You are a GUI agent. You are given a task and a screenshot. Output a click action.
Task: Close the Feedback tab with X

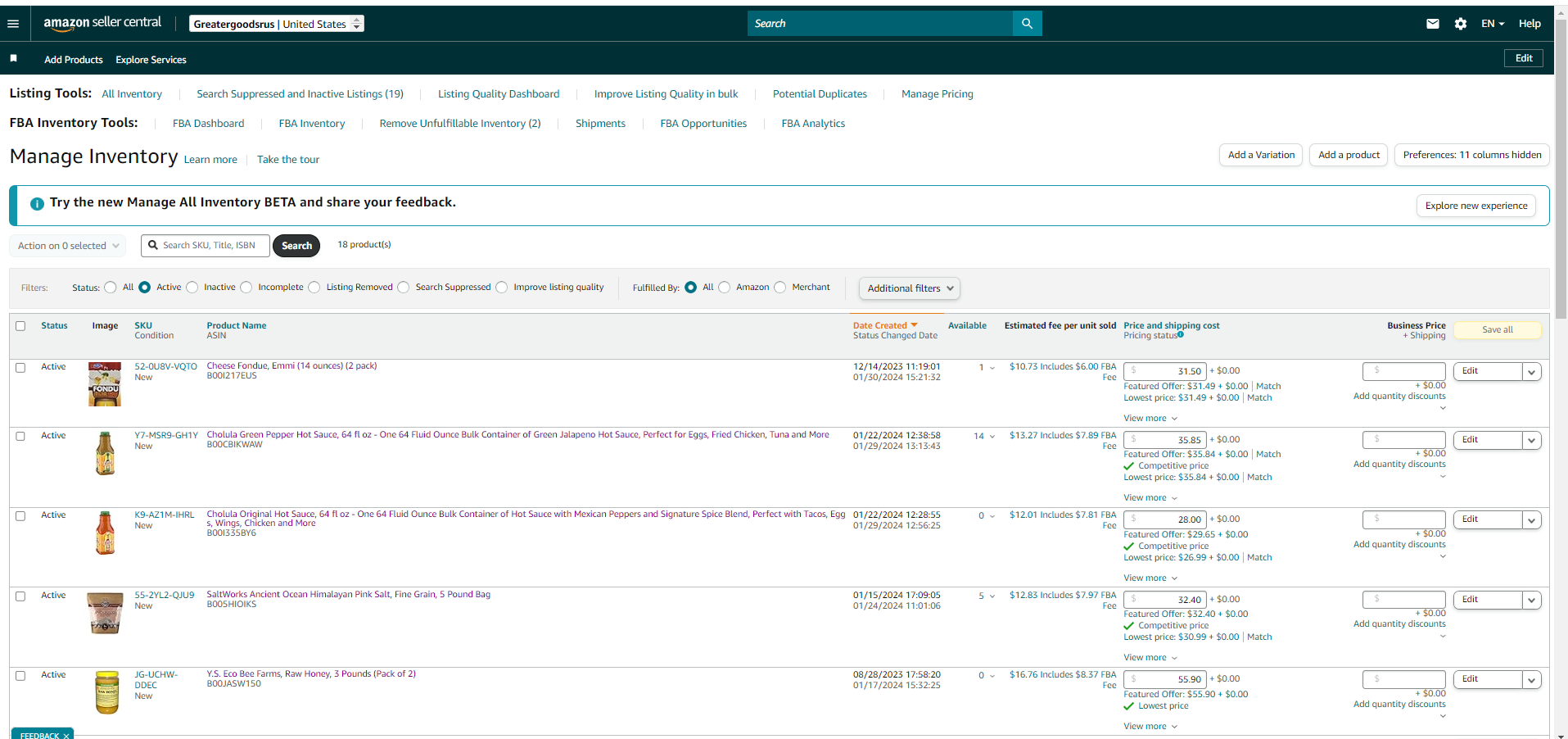(66, 736)
